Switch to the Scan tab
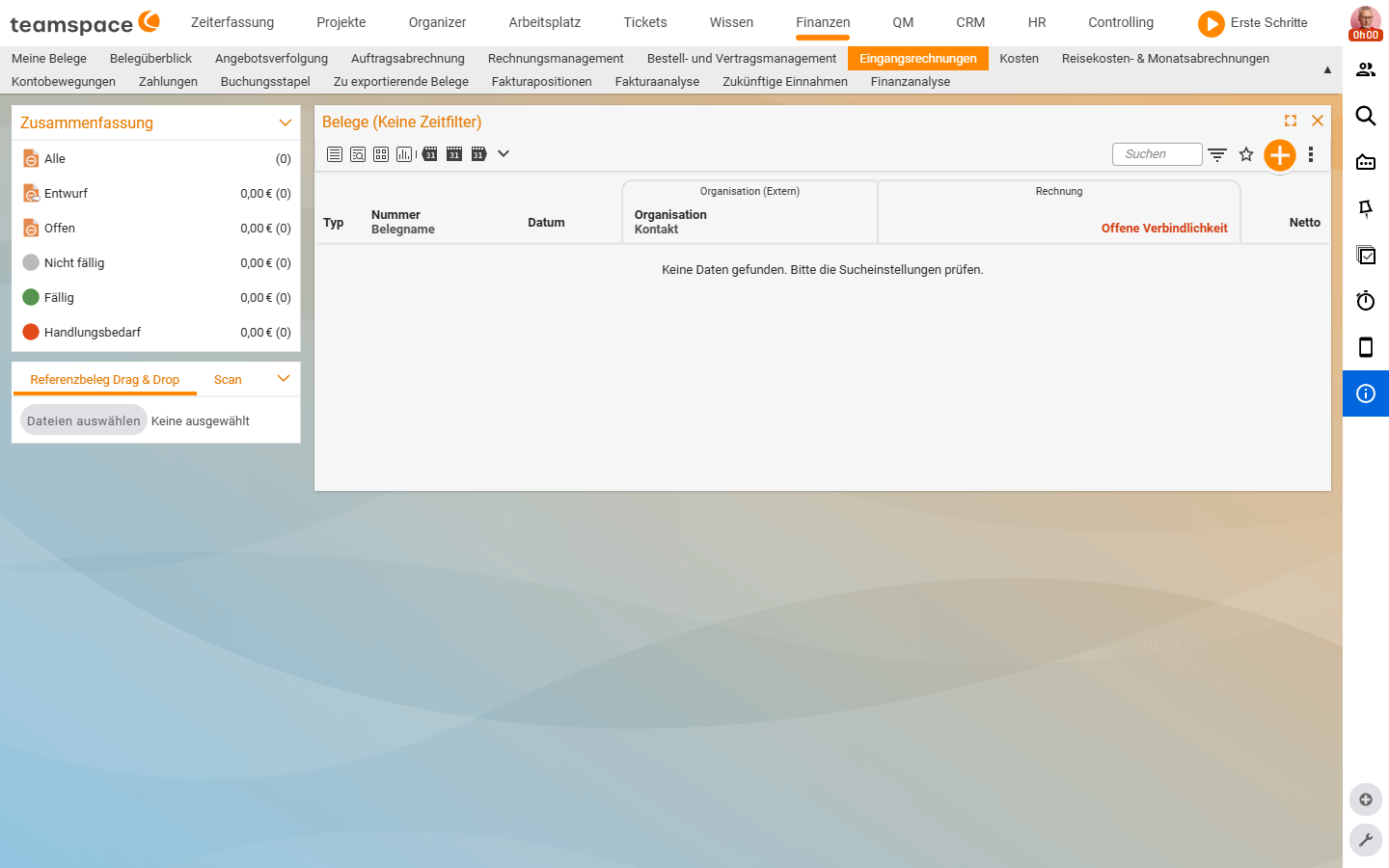Image resolution: width=1389 pixels, height=868 pixels. click(228, 379)
